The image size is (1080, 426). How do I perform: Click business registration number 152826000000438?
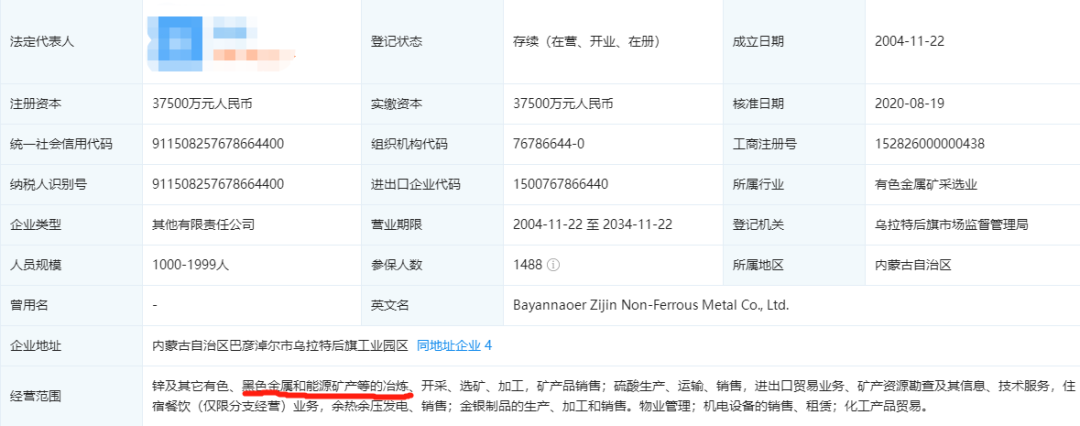929,144
